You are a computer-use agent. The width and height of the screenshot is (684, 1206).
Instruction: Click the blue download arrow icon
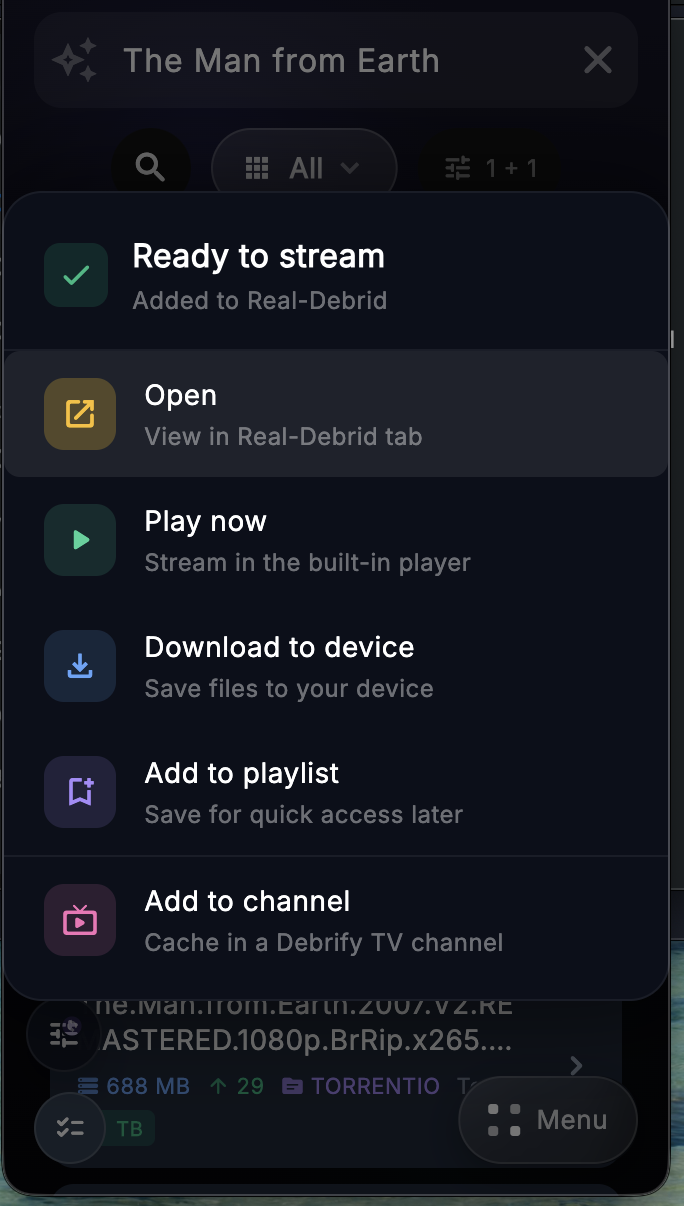coord(80,666)
